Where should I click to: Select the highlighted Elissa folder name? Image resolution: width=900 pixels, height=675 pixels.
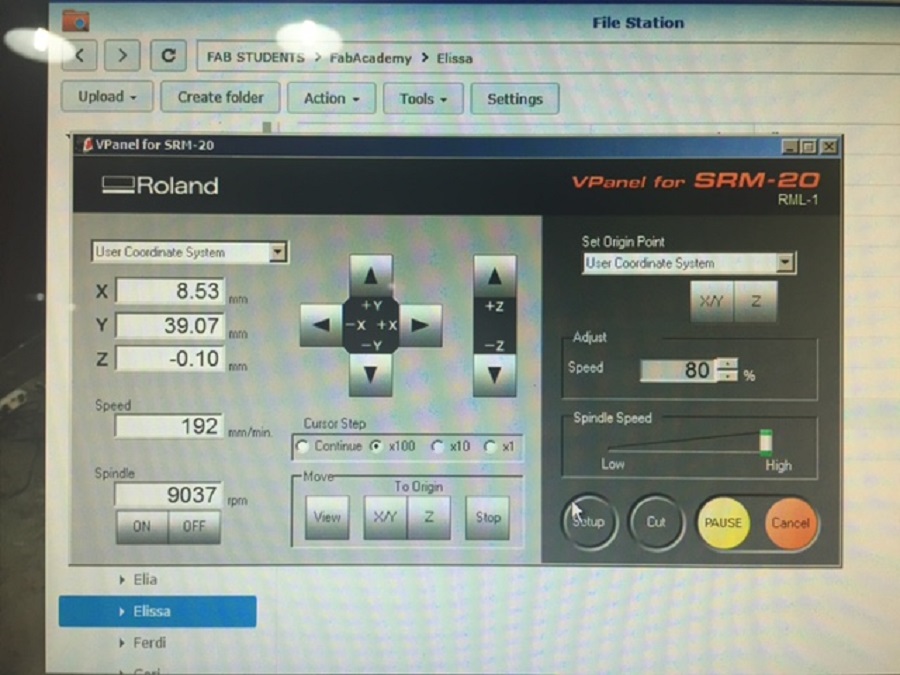[x=152, y=612]
